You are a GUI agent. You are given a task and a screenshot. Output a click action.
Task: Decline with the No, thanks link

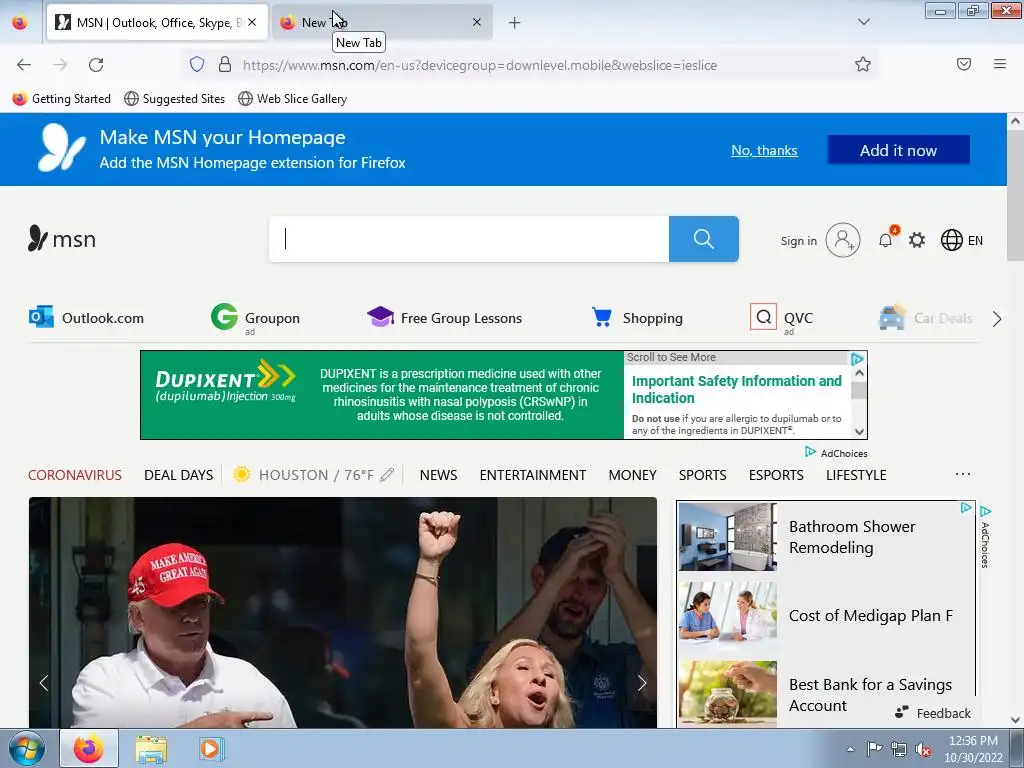point(764,150)
